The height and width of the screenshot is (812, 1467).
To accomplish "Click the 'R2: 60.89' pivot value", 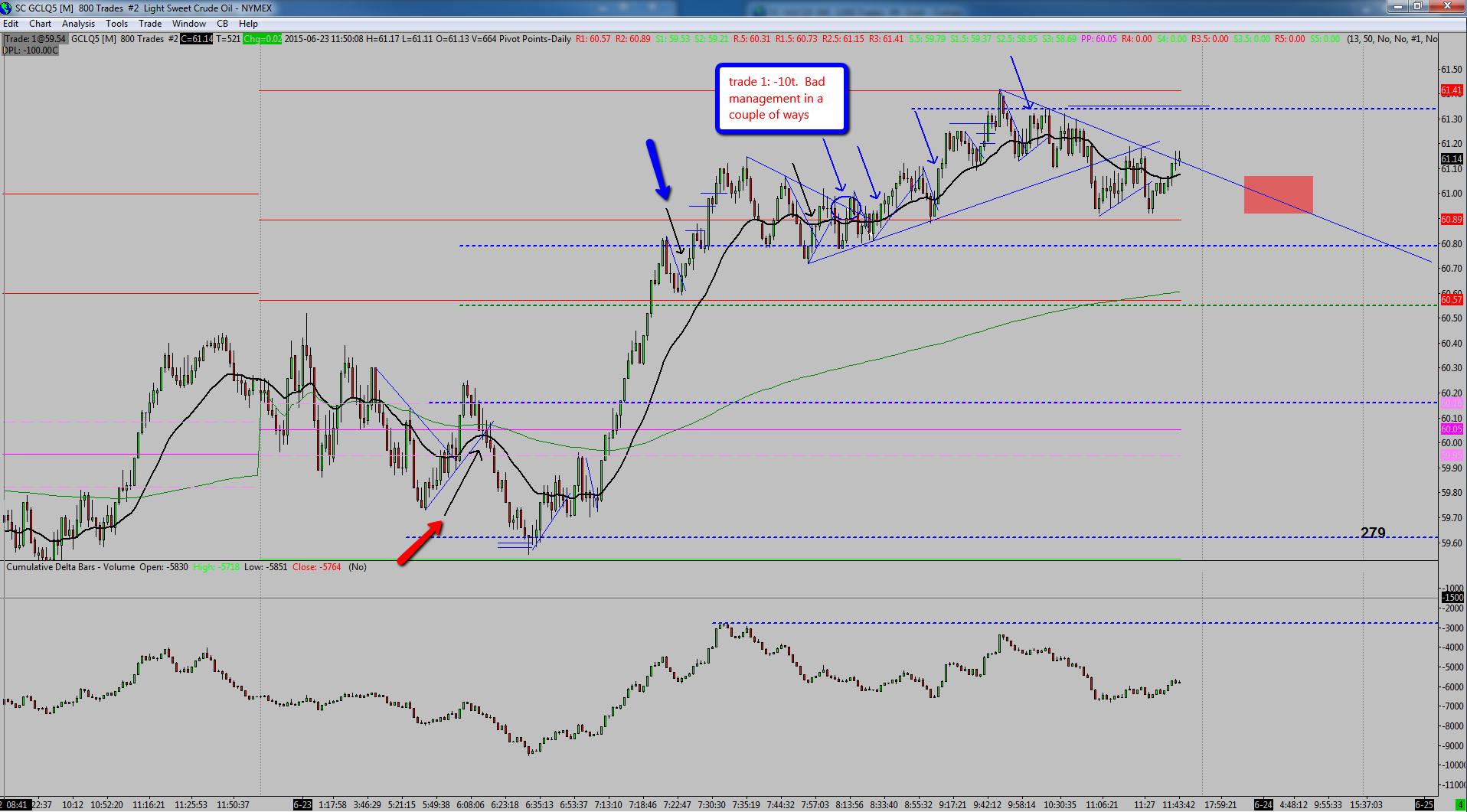I will tap(633, 39).
